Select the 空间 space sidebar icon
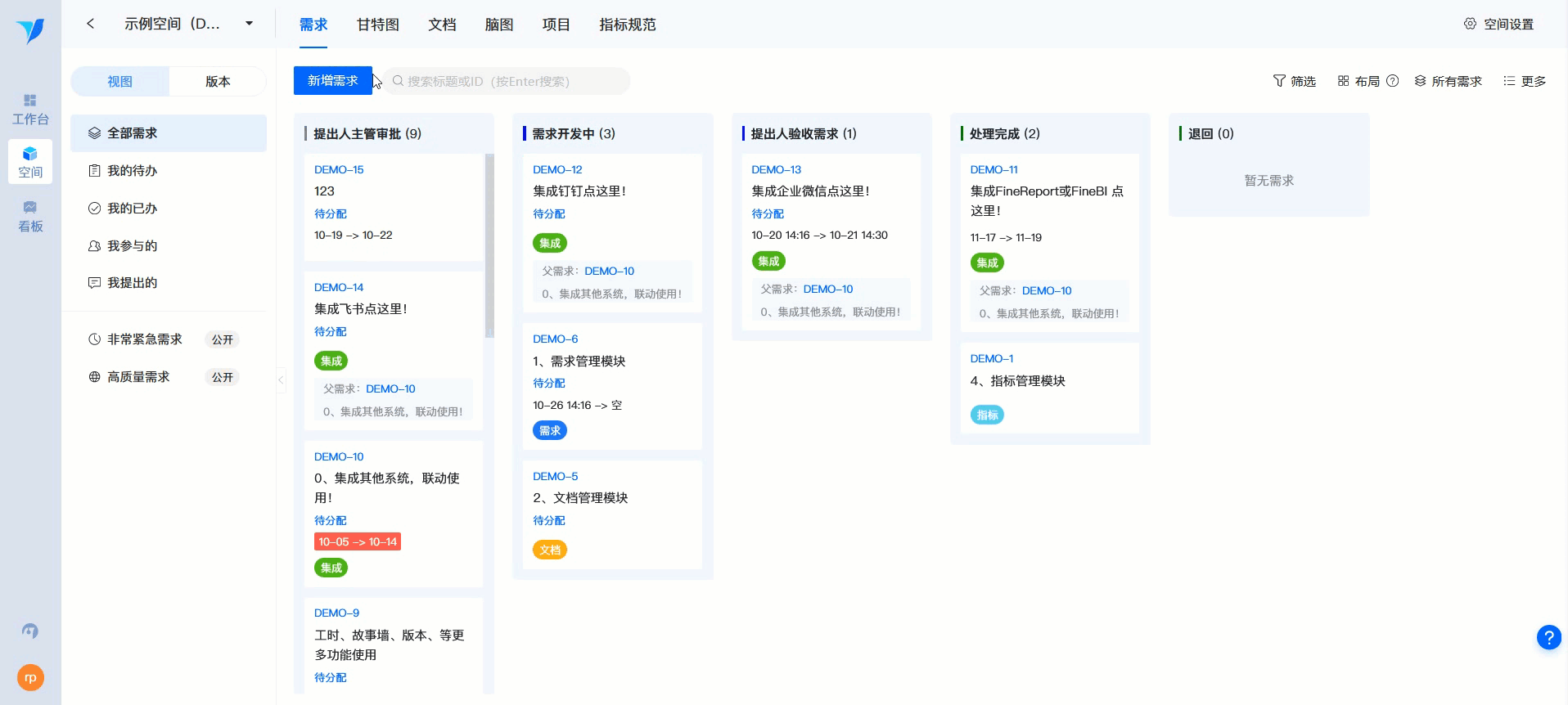Screen dimensions: 1568x705 pyautogui.click(x=30, y=162)
